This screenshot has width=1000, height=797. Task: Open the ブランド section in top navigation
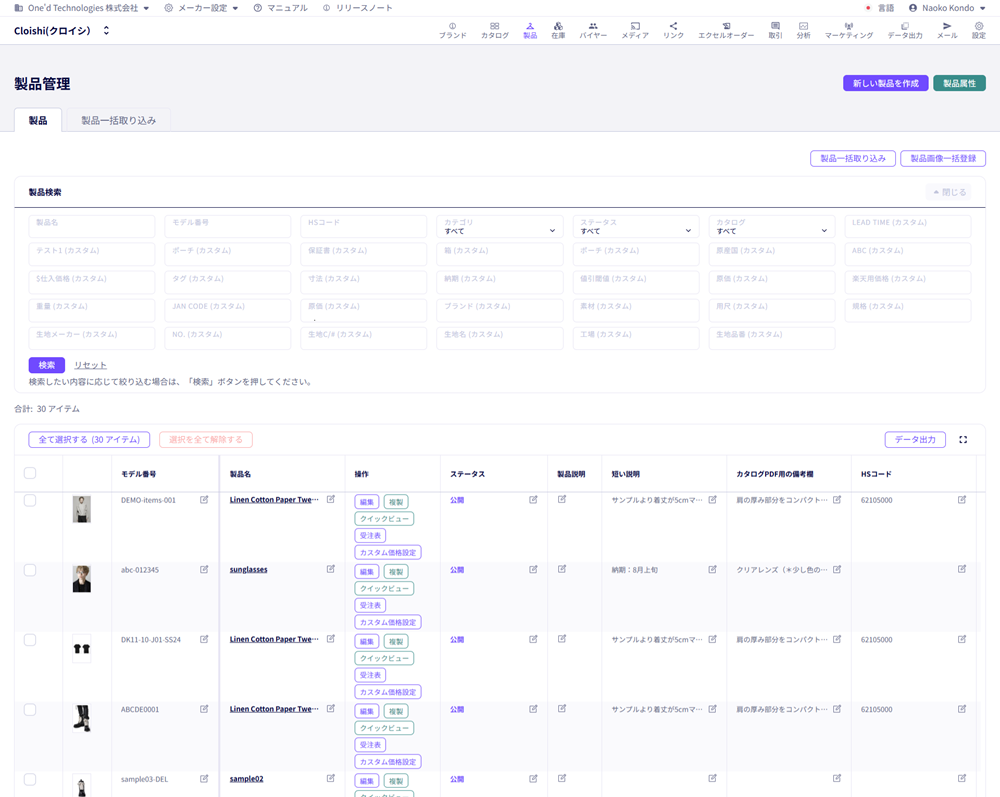[452, 31]
